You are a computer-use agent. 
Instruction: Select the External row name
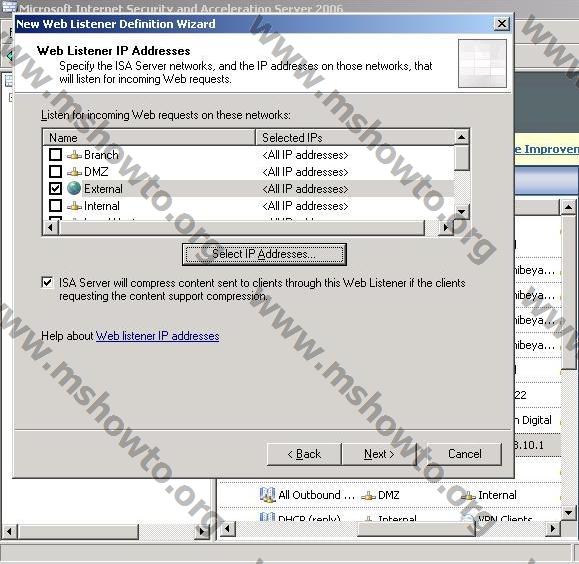click(x=103, y=189)
